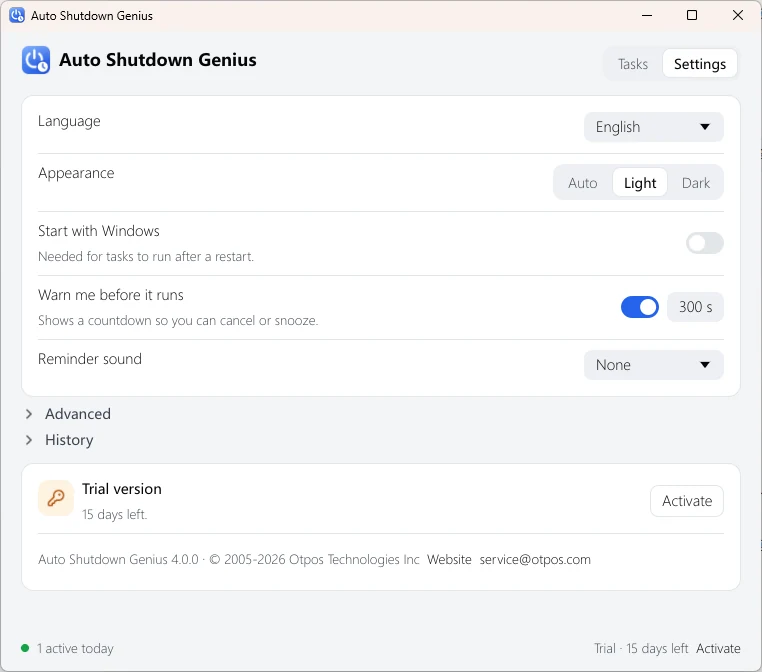Edit the 300 s countdown field
The image size is (762, 672).
[695, 307]
